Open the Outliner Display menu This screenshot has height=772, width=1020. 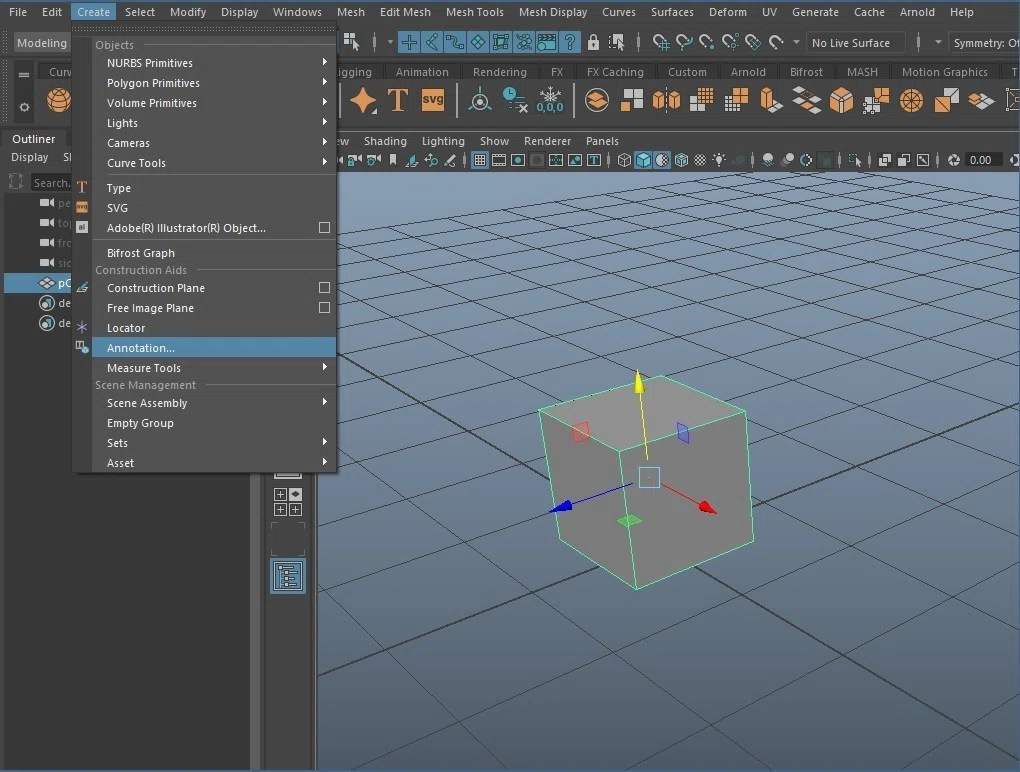click(x=29, y=157)
